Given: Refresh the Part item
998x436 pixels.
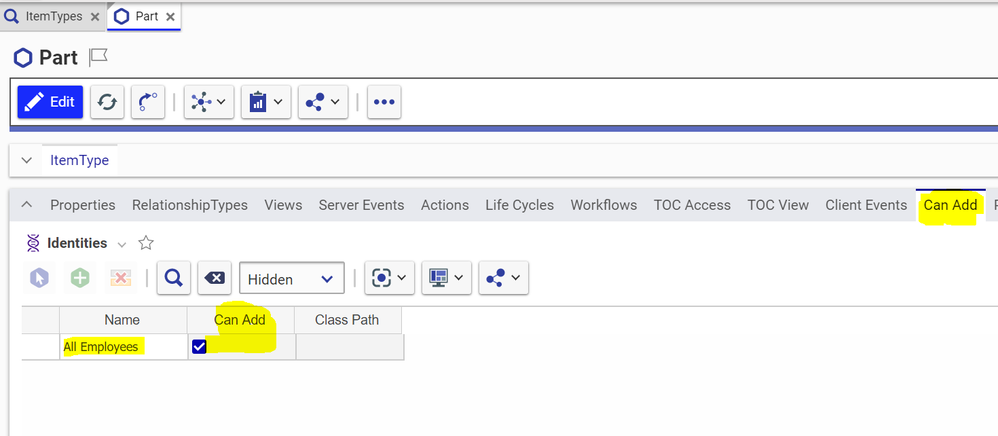Looking at the screenshot, I should [107, 102].
